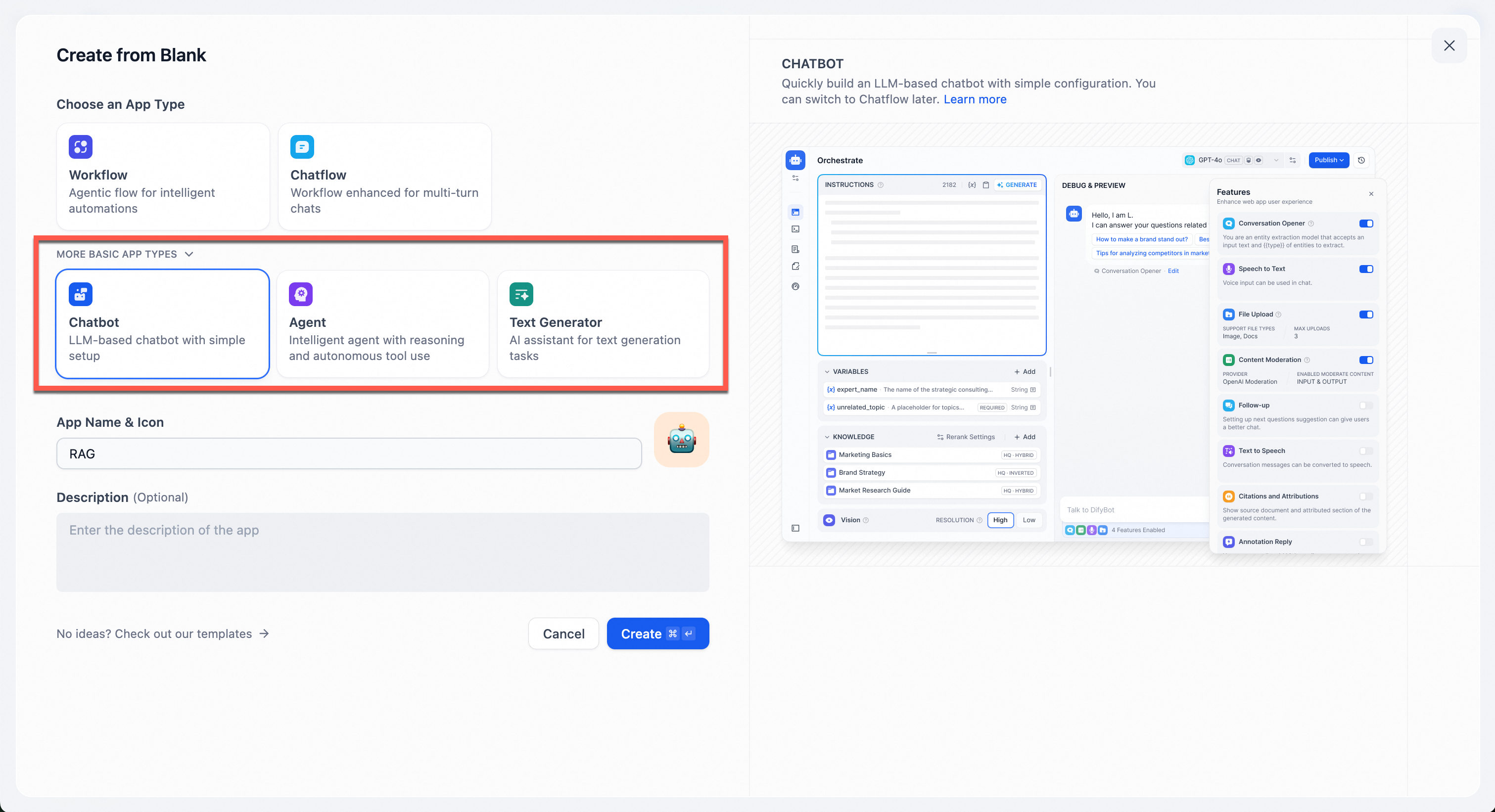Select the Workflow app type icon
This screenshot has height=812, width=1495.
point(80,147)
